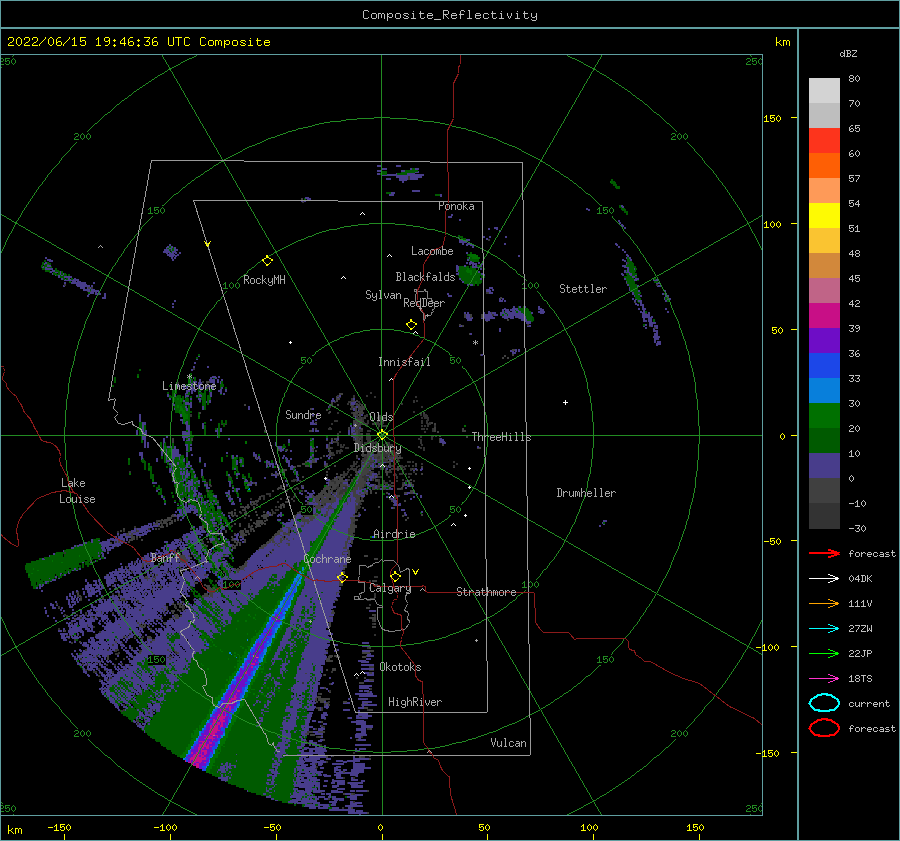Click the 'Airdrie' city label
This screenshot has width=900, height=841.
click(394, 534)
